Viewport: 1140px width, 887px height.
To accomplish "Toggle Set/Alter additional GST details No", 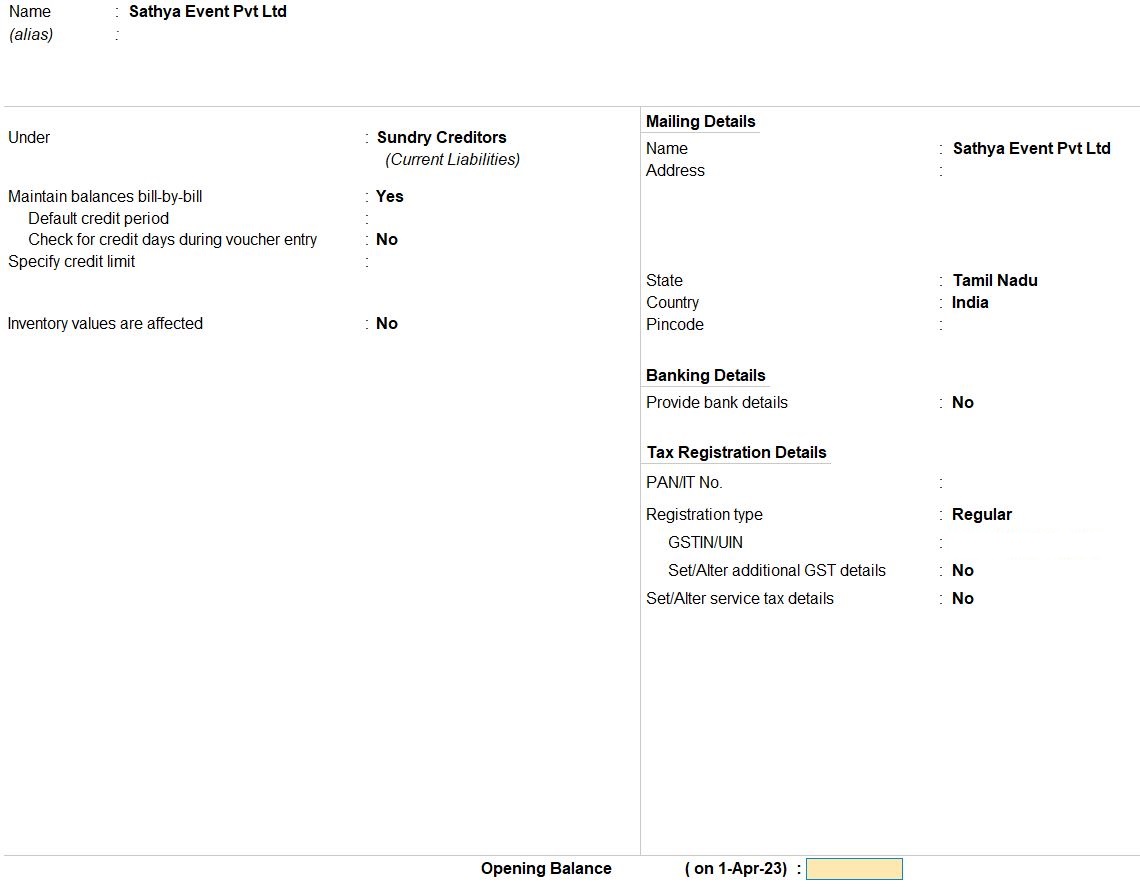I will click(963, 571).
